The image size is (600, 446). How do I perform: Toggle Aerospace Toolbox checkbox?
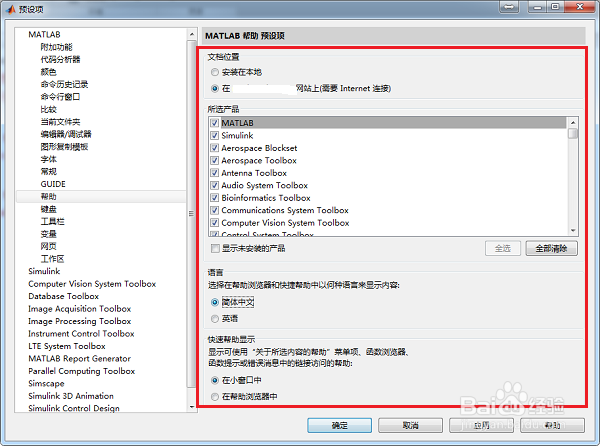click(x=215, y=160)
